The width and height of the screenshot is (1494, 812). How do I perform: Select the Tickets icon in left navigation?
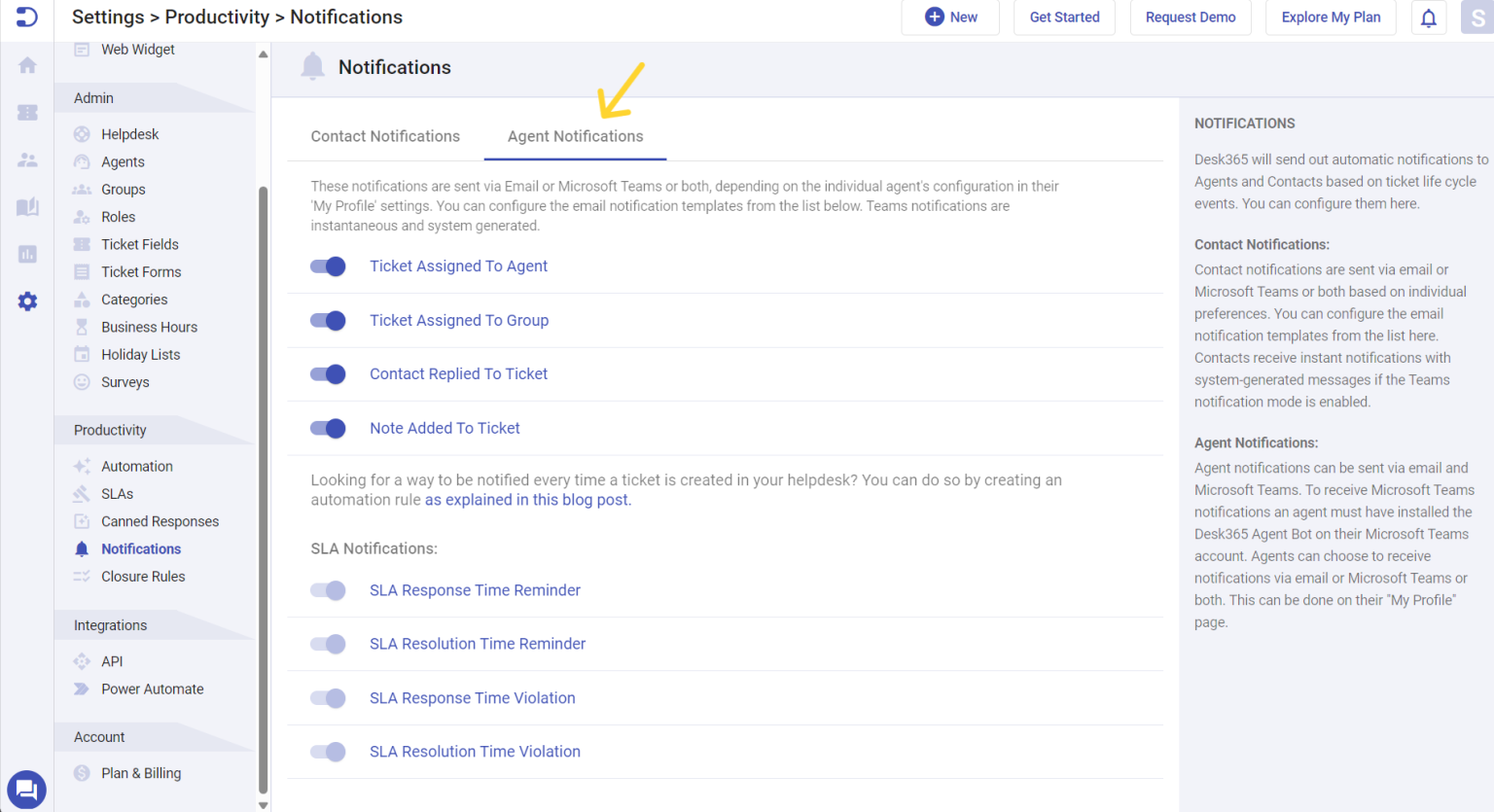pos(26,112)
